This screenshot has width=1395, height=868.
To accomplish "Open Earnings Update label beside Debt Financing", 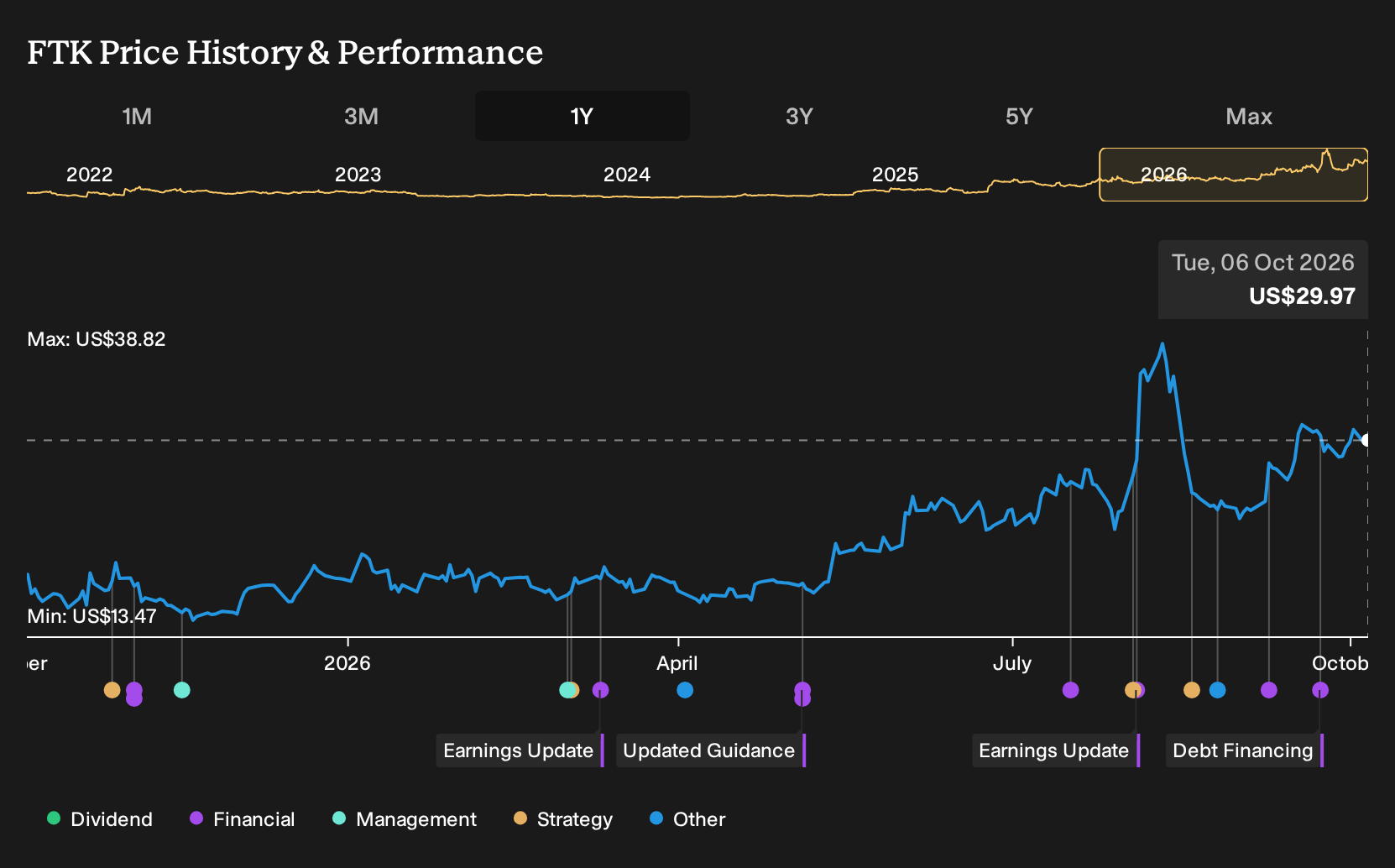I will tap(1056, 750).
